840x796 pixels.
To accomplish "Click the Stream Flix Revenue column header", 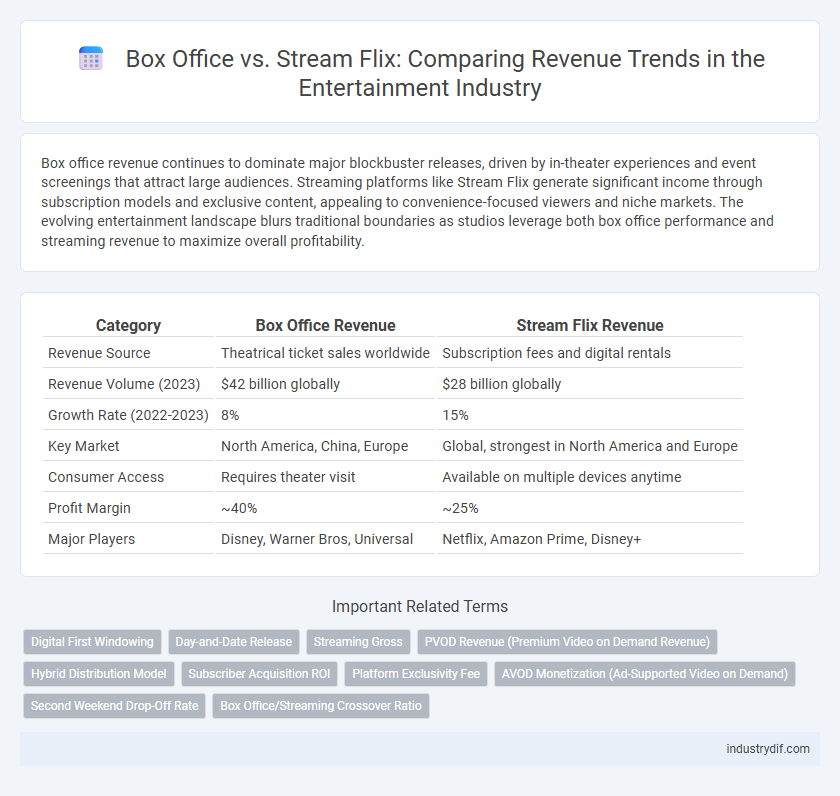I will point(590,325).
